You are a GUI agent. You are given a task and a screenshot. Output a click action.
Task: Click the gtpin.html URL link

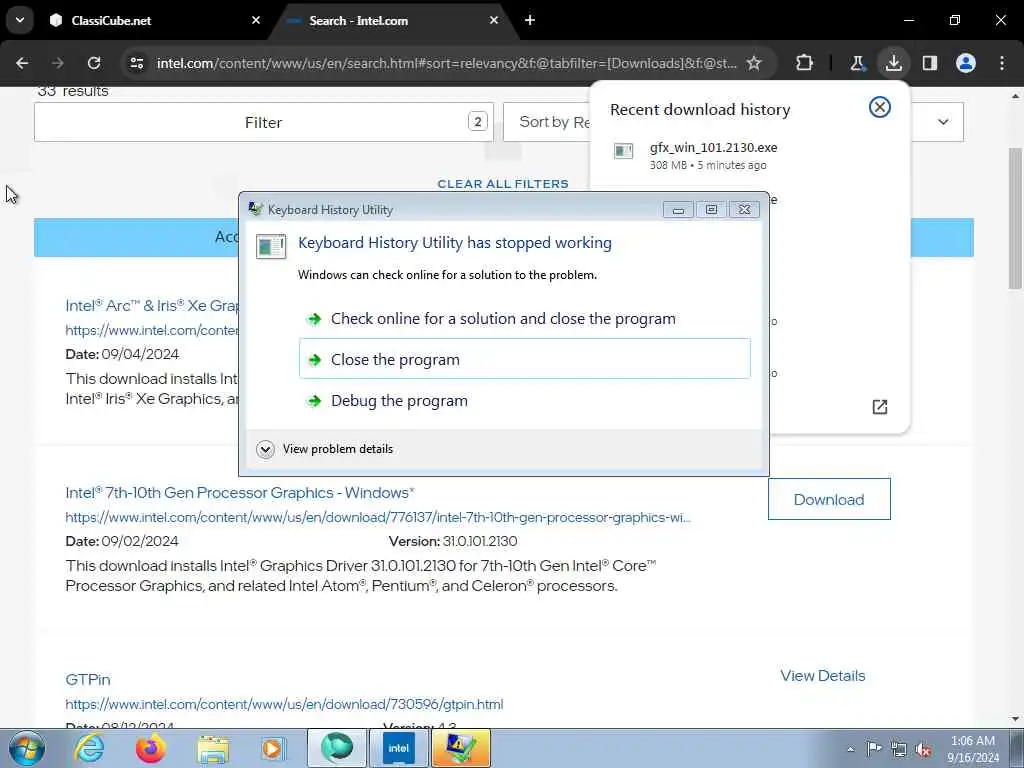(284, 705)
